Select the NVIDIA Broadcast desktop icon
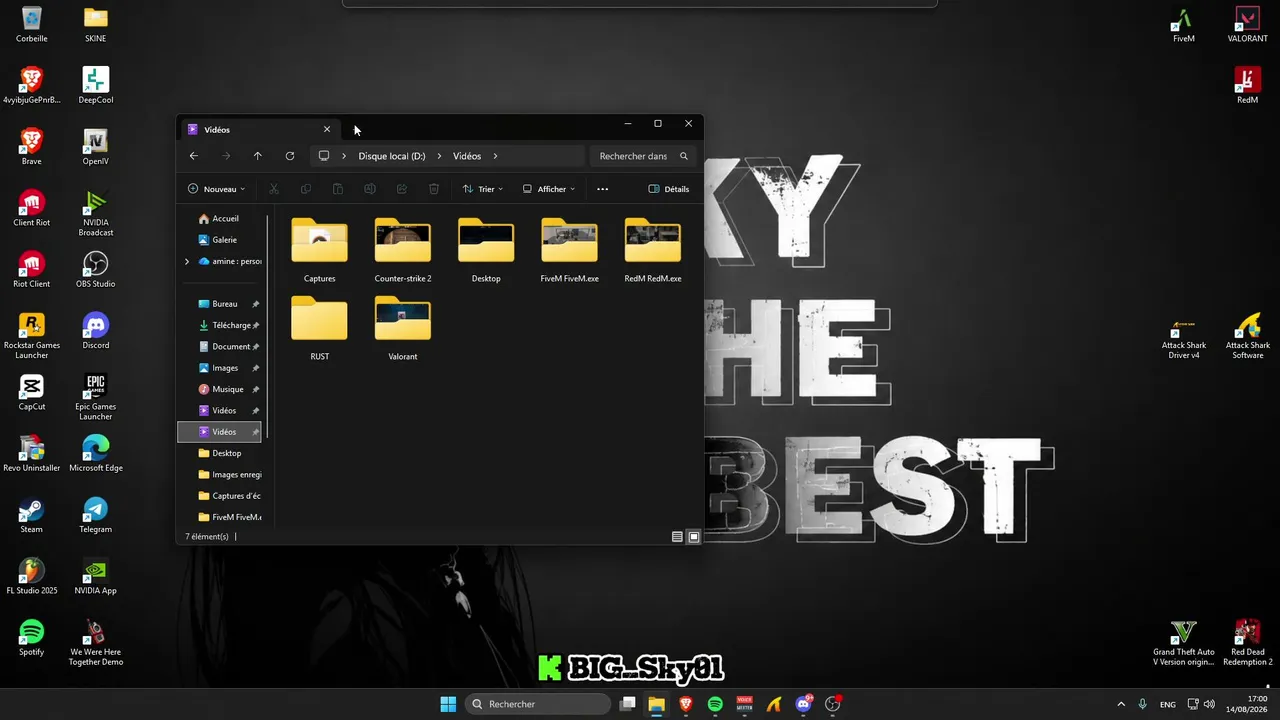The width and height of the screenshot is (1280, 720). tap(96, 213)
